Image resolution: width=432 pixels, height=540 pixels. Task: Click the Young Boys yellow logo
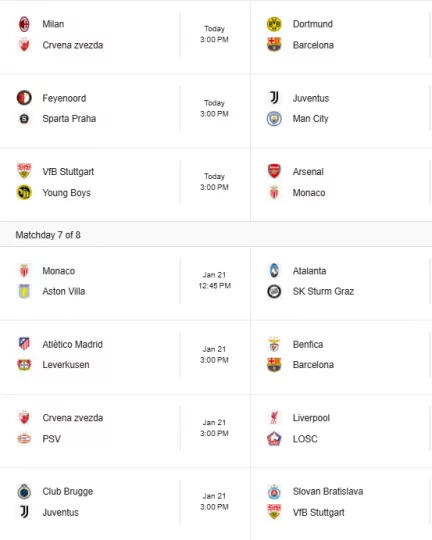point(24,193)
